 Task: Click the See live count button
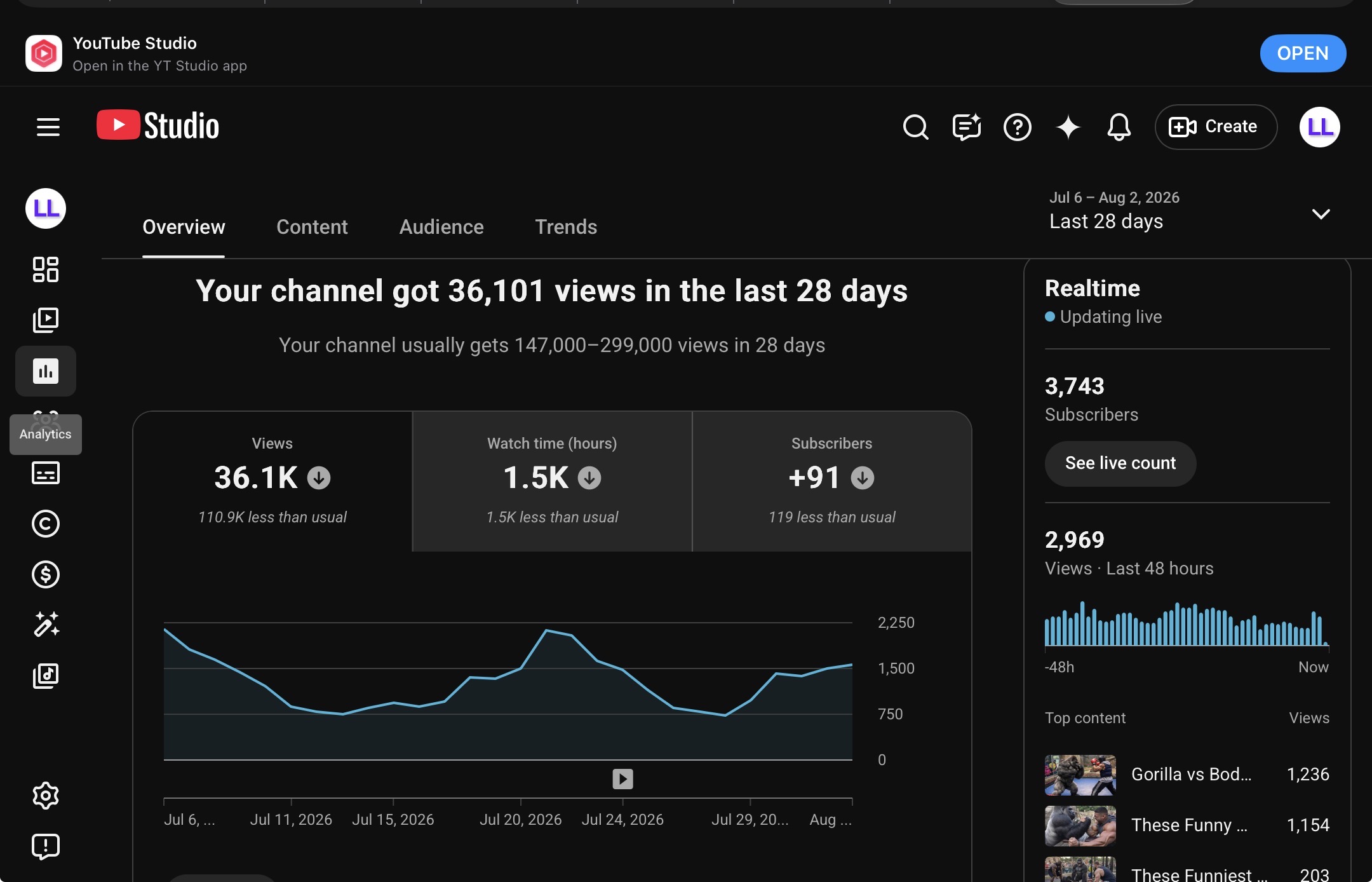pyautogui.click(x=1120, y=463)
